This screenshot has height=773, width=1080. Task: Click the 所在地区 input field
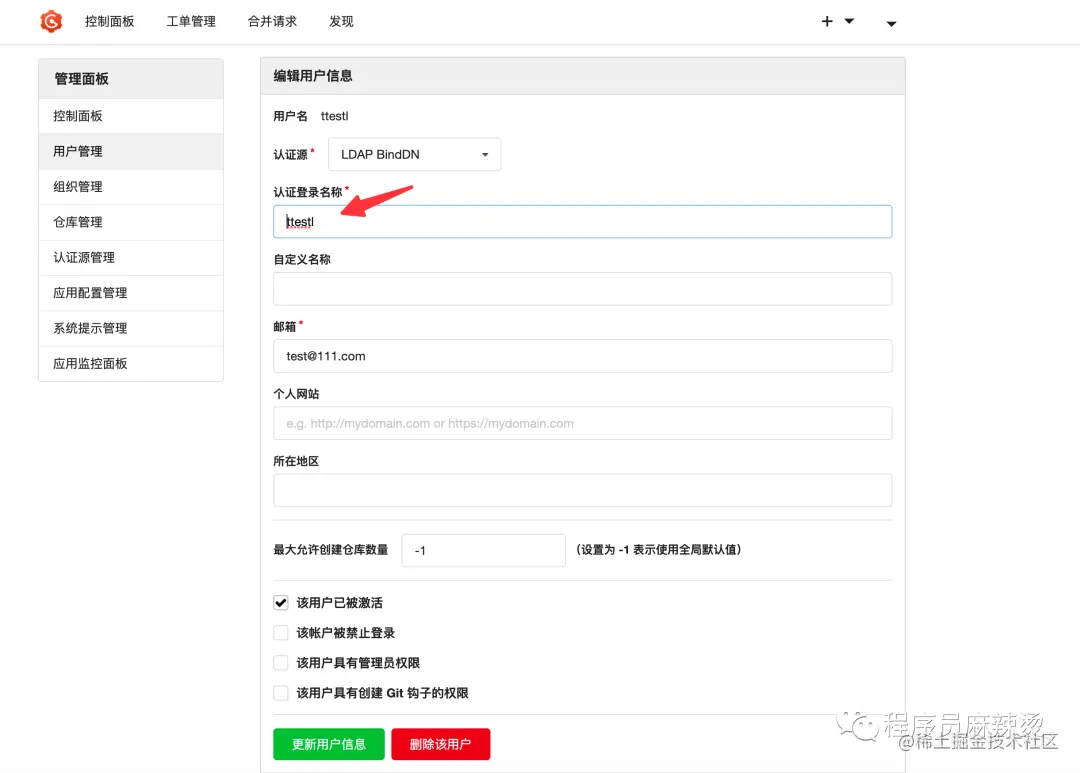tap(583, 491)
